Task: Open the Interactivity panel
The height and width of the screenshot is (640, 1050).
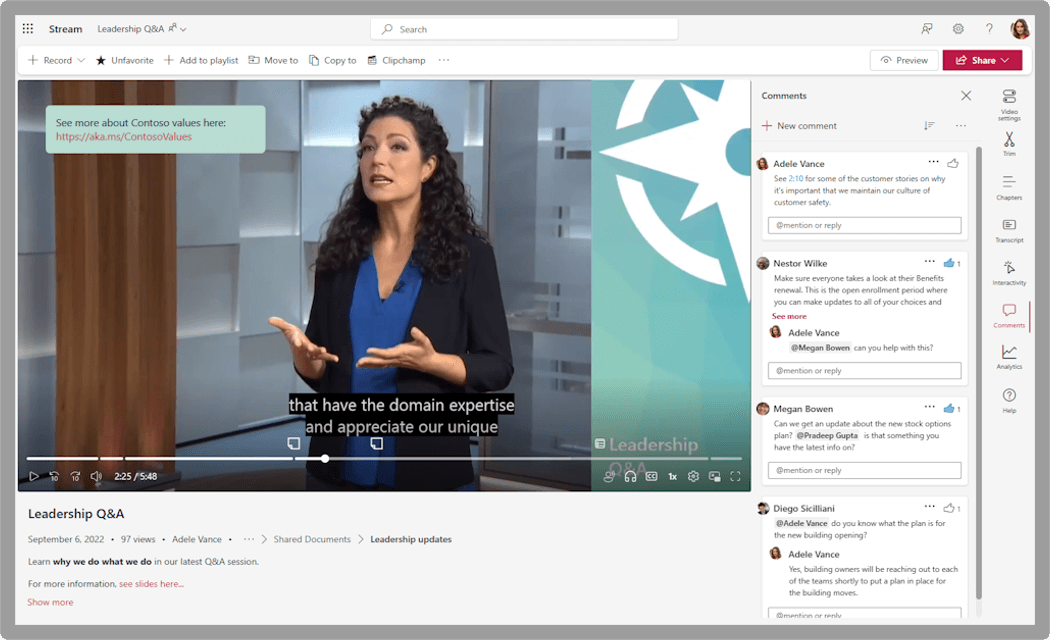Action: tap(1009, 270)
